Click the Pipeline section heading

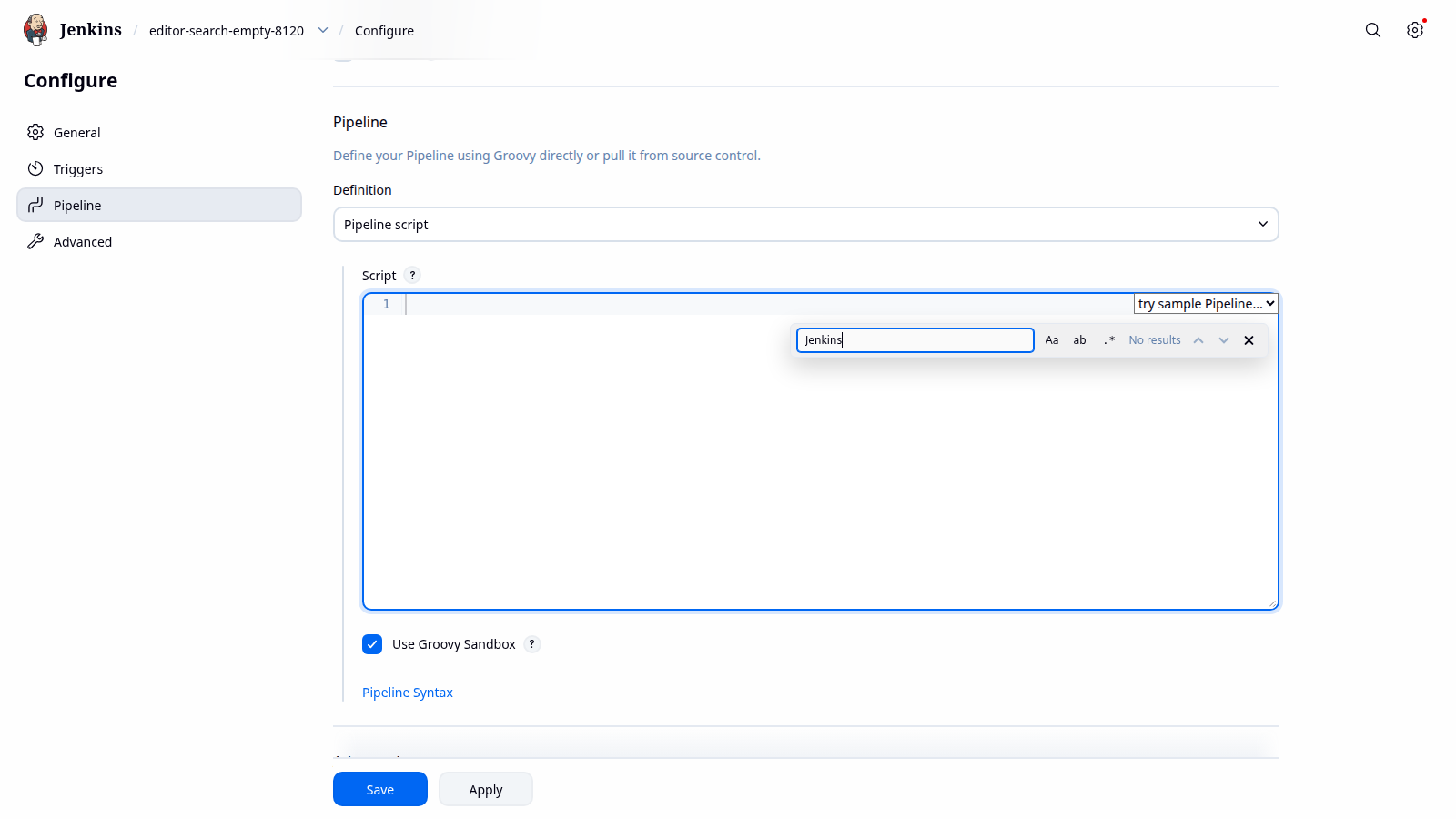coord(360,122)
